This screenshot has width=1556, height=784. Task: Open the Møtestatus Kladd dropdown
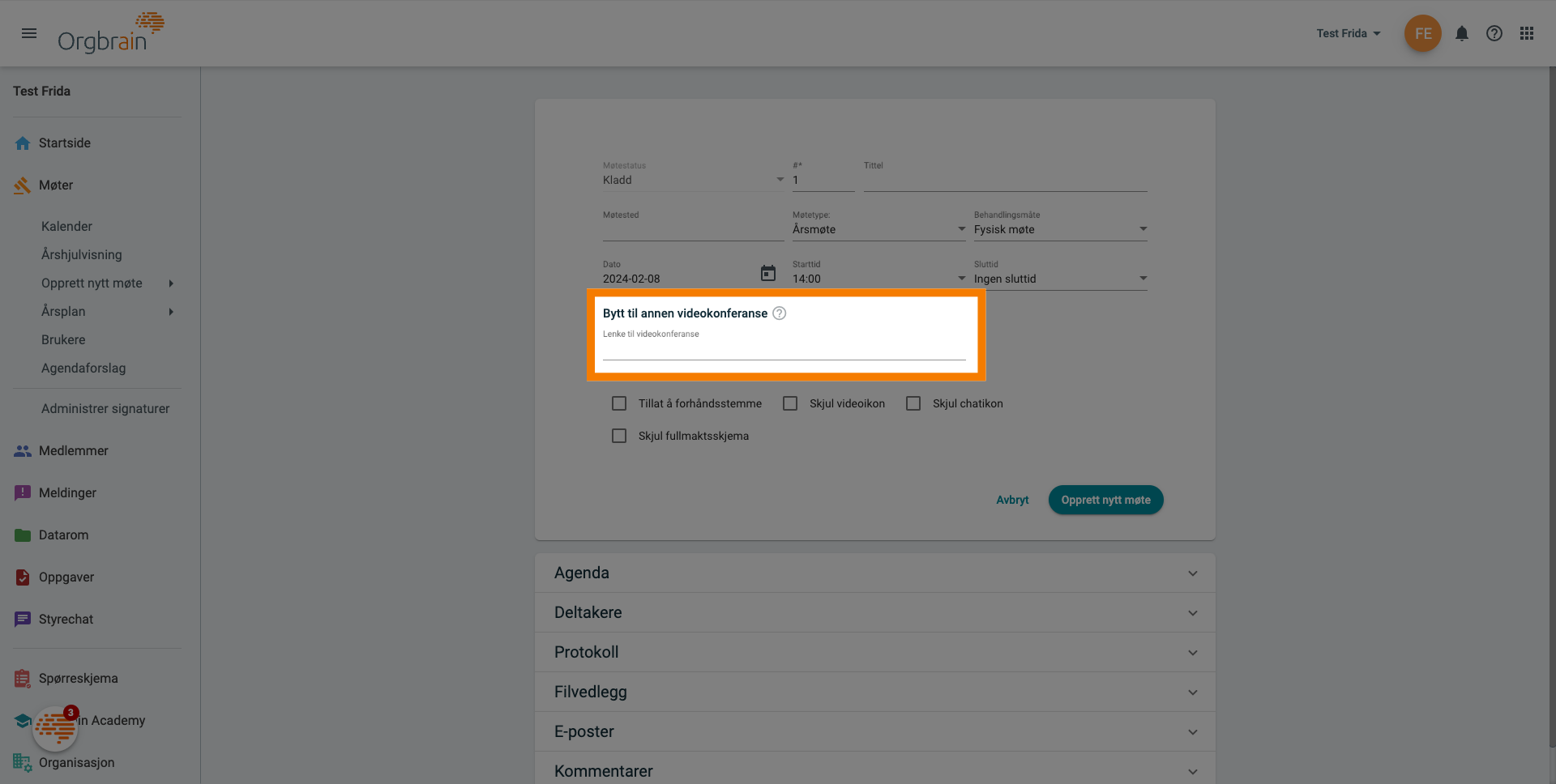coord(693,180)
